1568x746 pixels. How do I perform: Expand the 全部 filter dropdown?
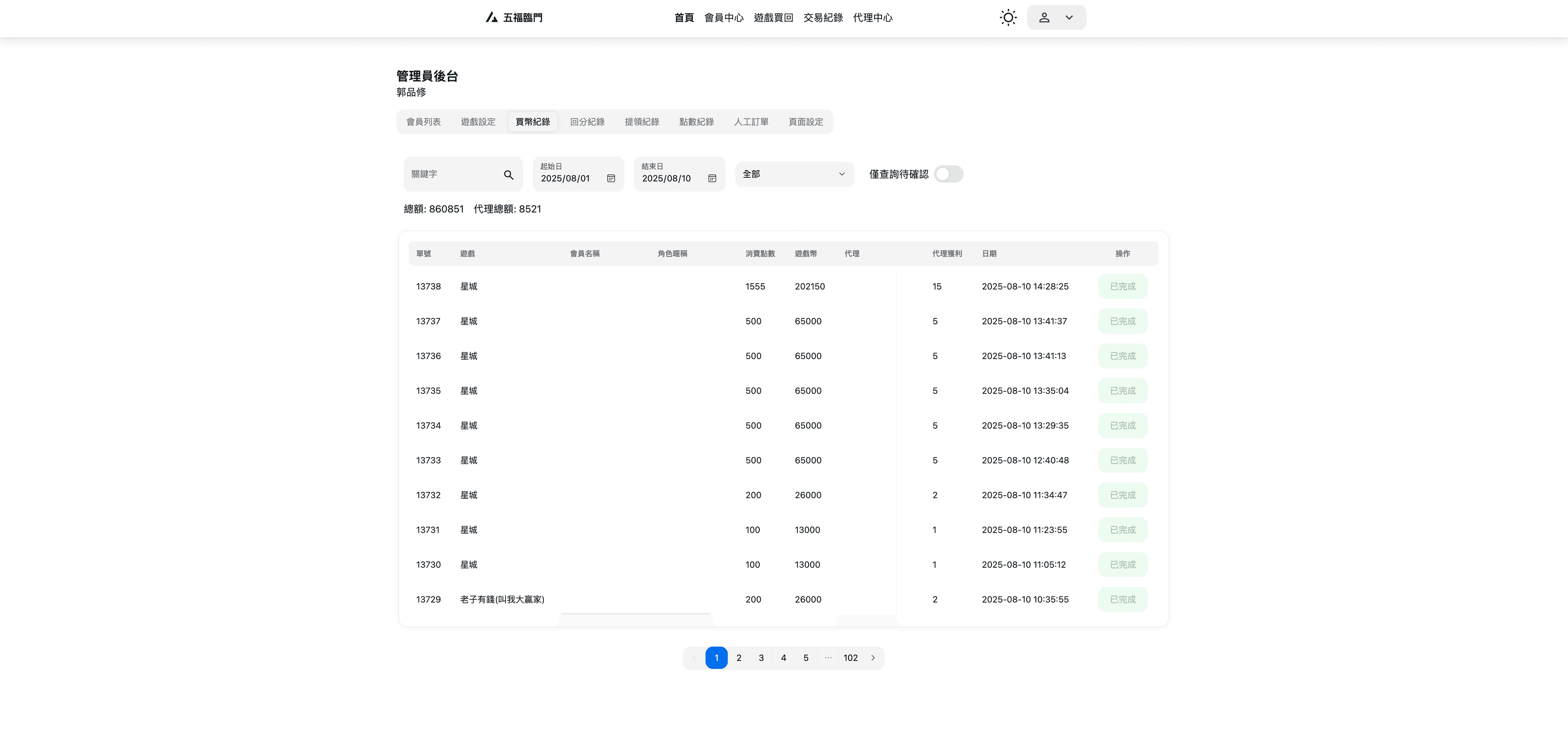pos(794,174)
